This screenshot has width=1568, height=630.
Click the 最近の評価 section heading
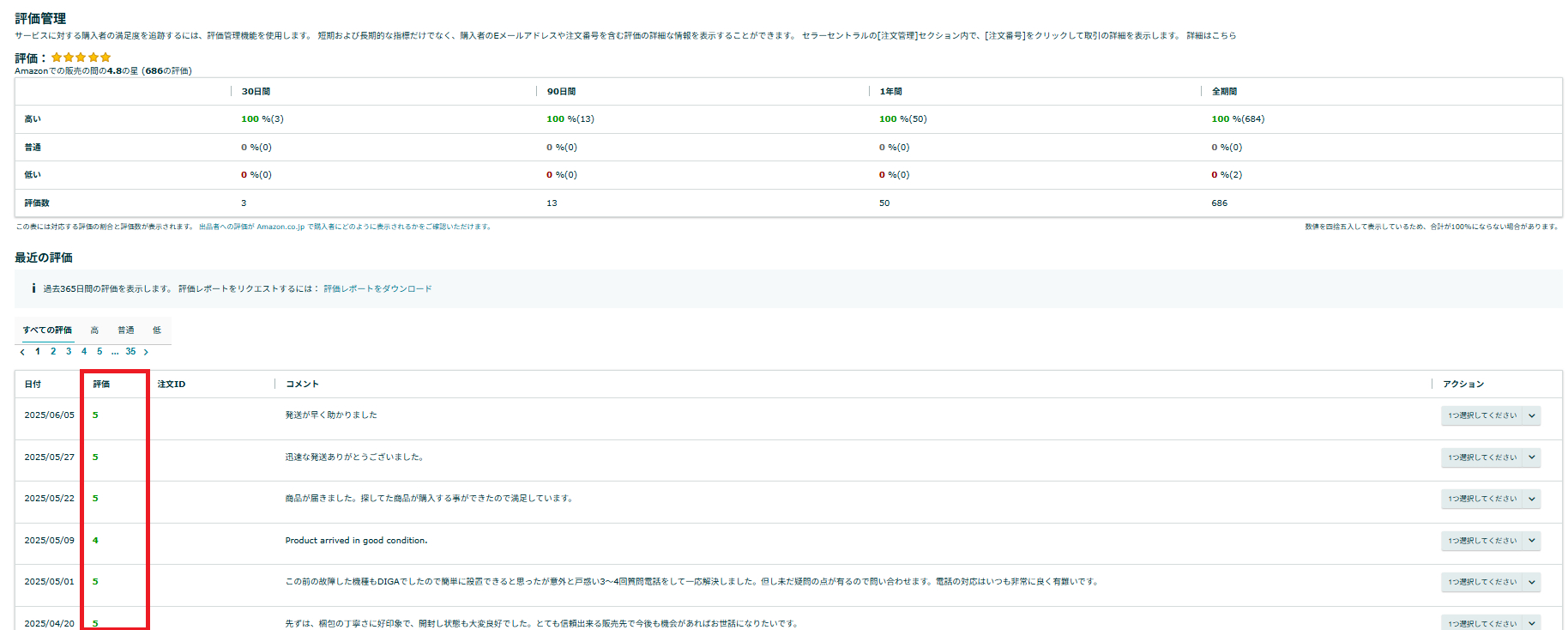pyautogui.click(x=44, y=257)
